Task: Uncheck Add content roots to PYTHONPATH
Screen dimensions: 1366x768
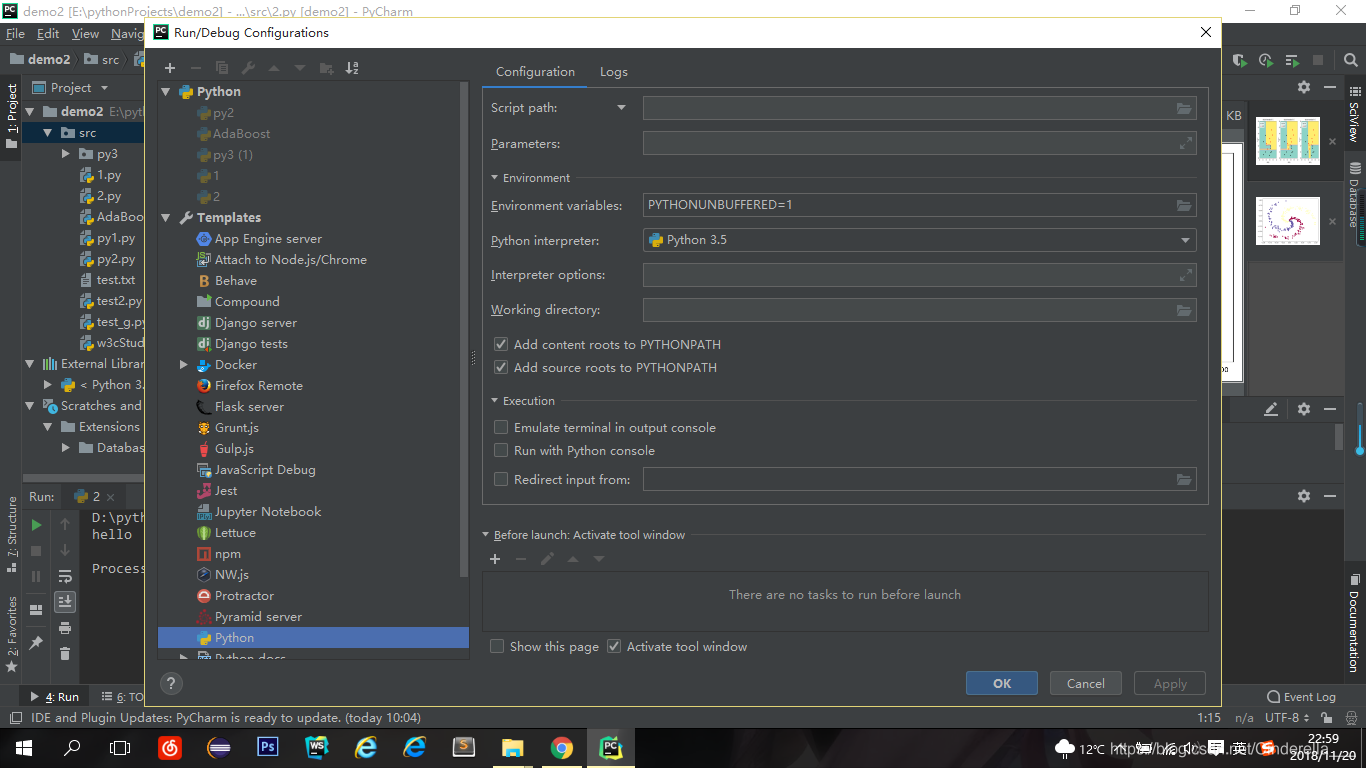Action: click(x=501, y=344)
